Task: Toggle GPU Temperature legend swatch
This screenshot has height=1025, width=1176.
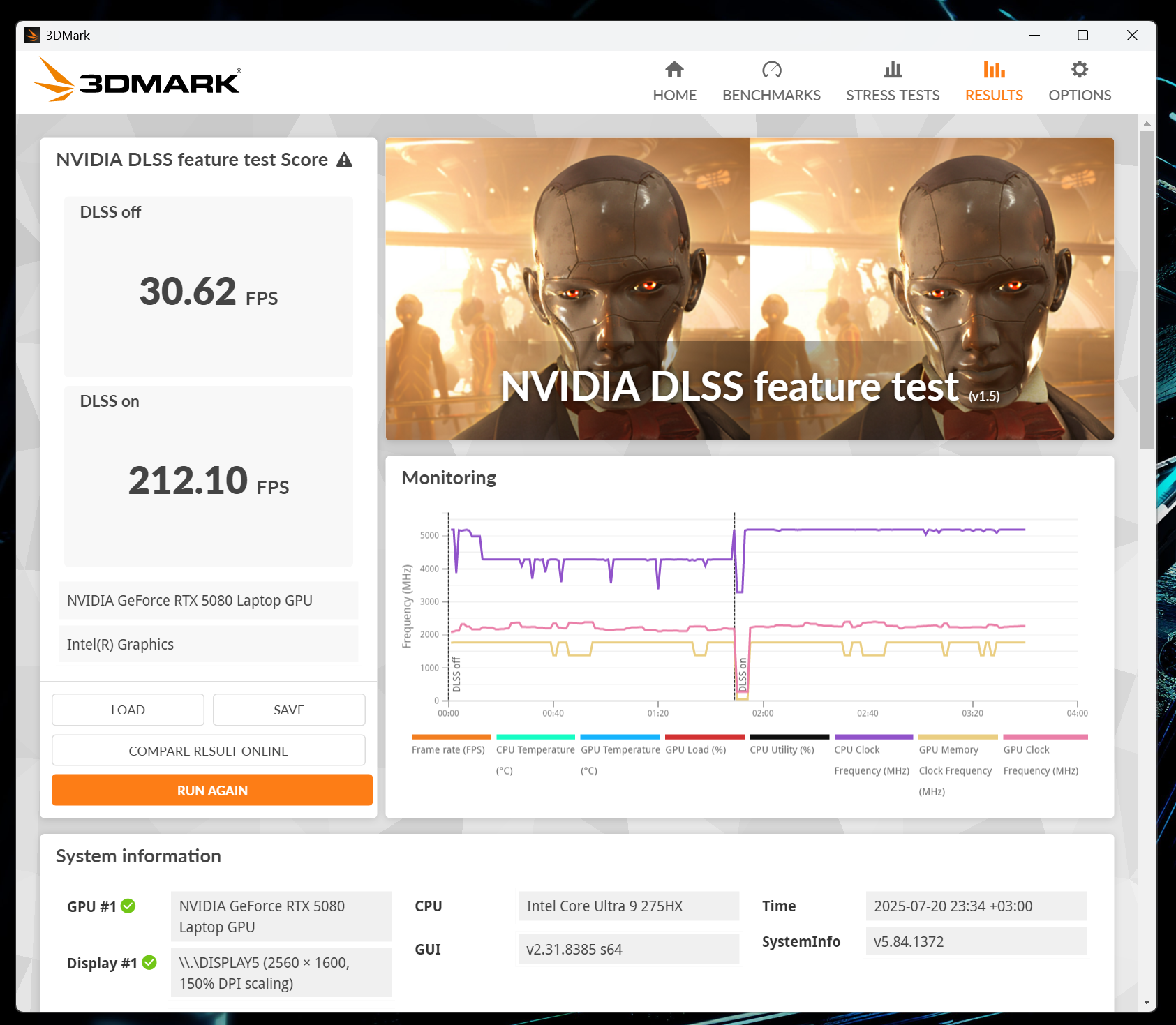Action: pyautogui.click(x=620, y=737)
